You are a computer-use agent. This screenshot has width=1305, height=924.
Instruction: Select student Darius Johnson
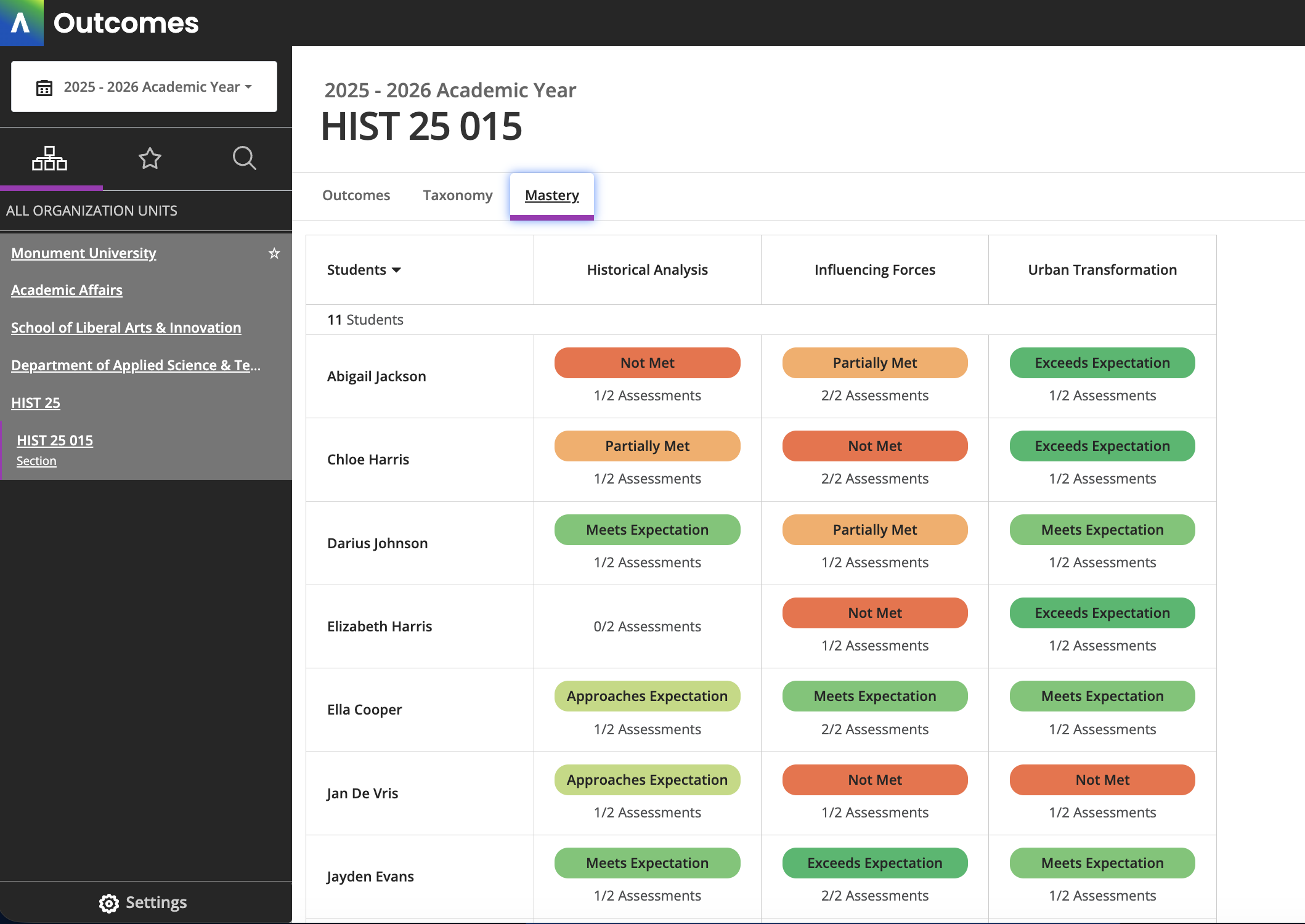[x=377, y=543]
